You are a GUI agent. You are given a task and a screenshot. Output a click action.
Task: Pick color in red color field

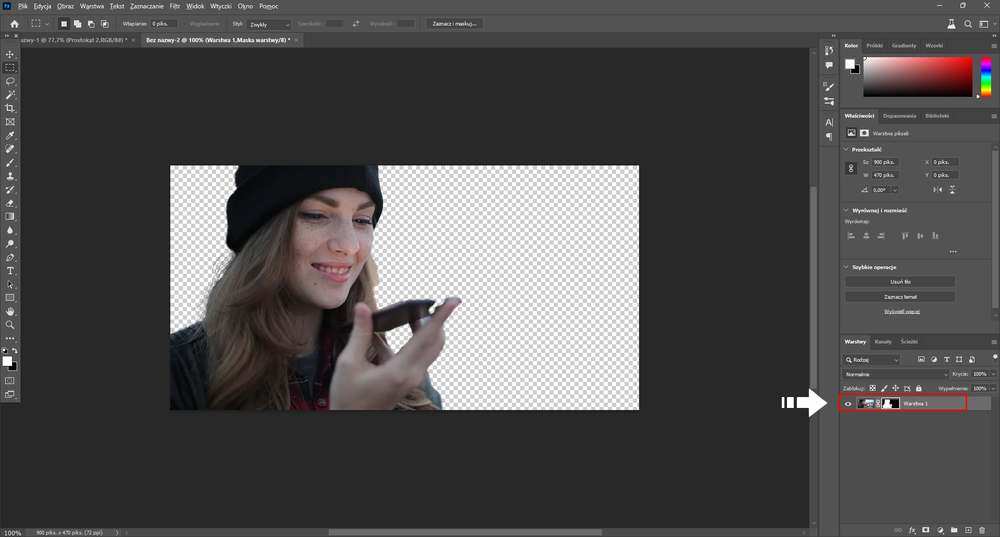(918, 77)
